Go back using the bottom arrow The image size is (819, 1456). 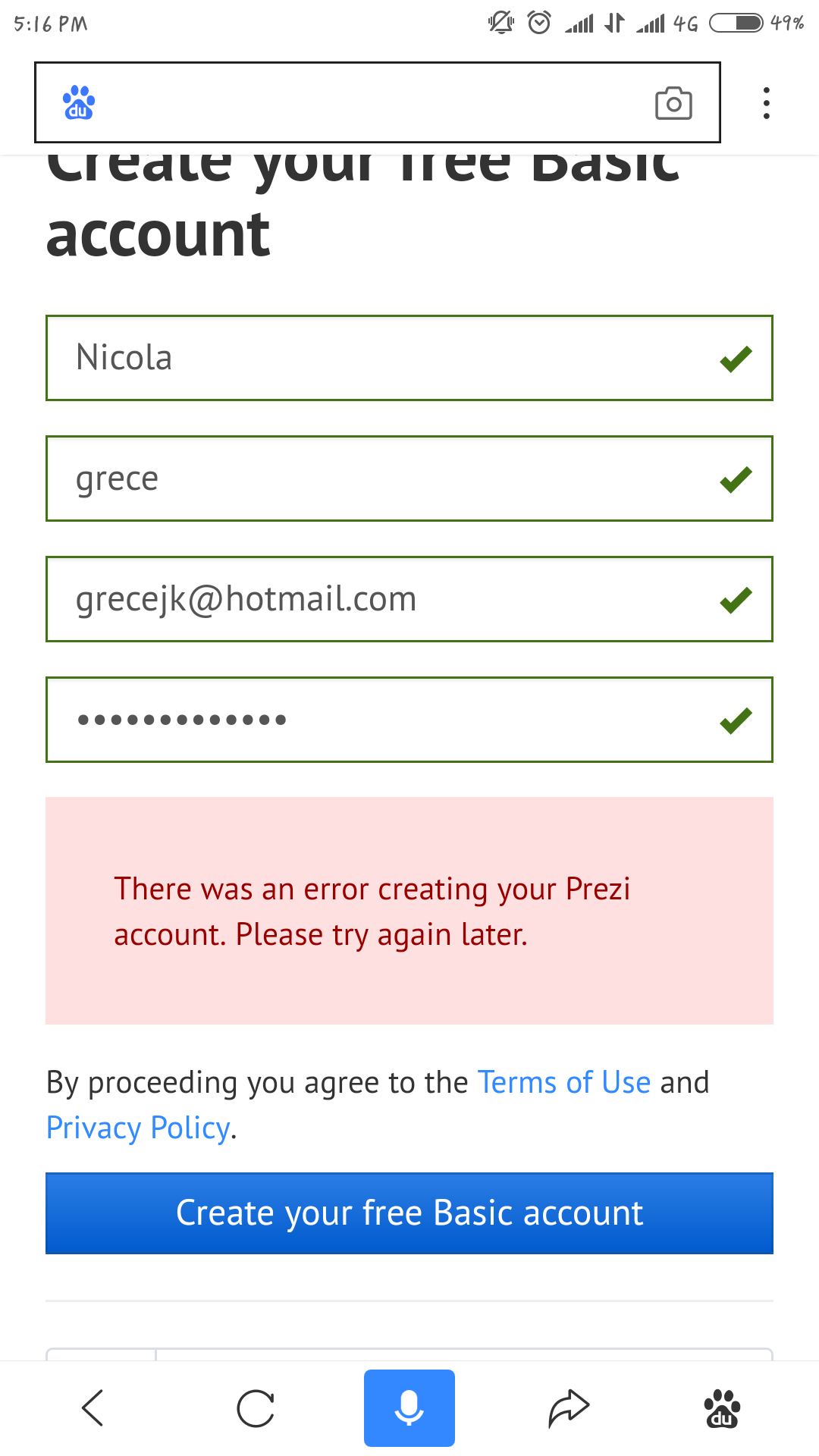93,1408
